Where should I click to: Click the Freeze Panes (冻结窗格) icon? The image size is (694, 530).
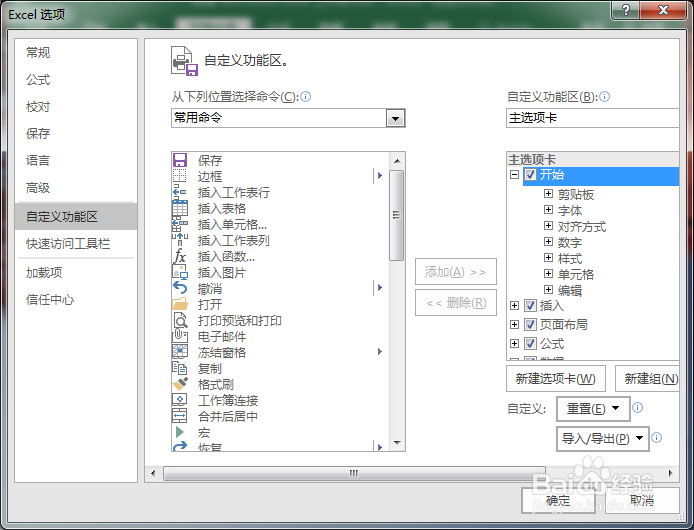click(180, 352)
